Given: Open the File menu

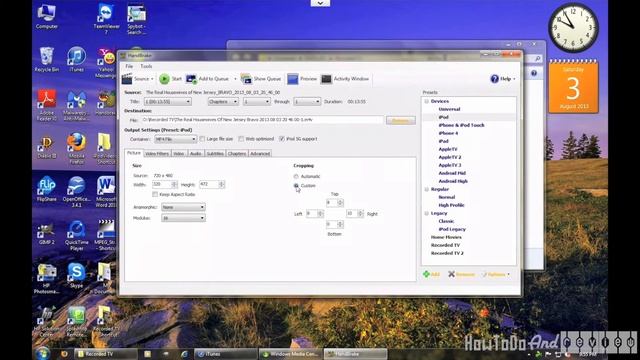Looking at the screenshot, I should pyautogui.click(x=129, y=66).
